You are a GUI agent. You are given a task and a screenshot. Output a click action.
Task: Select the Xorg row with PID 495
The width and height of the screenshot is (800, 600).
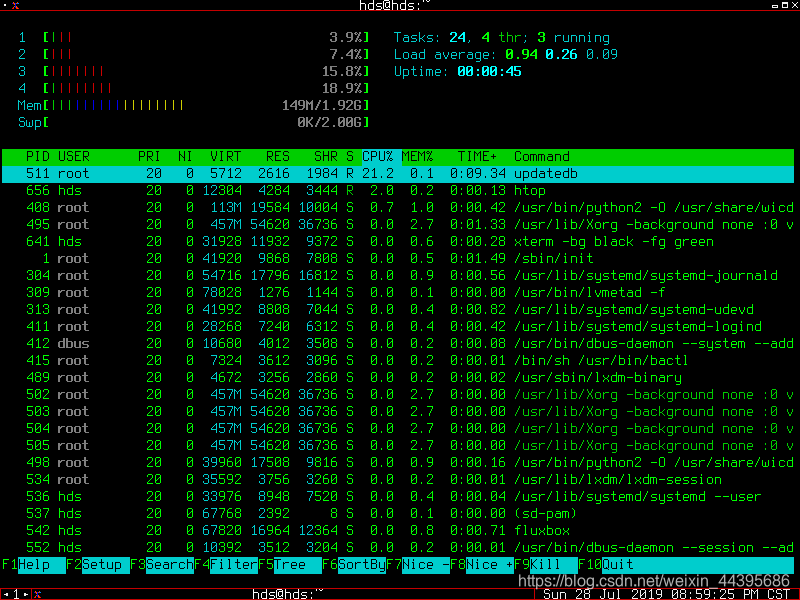click(398, 224)
